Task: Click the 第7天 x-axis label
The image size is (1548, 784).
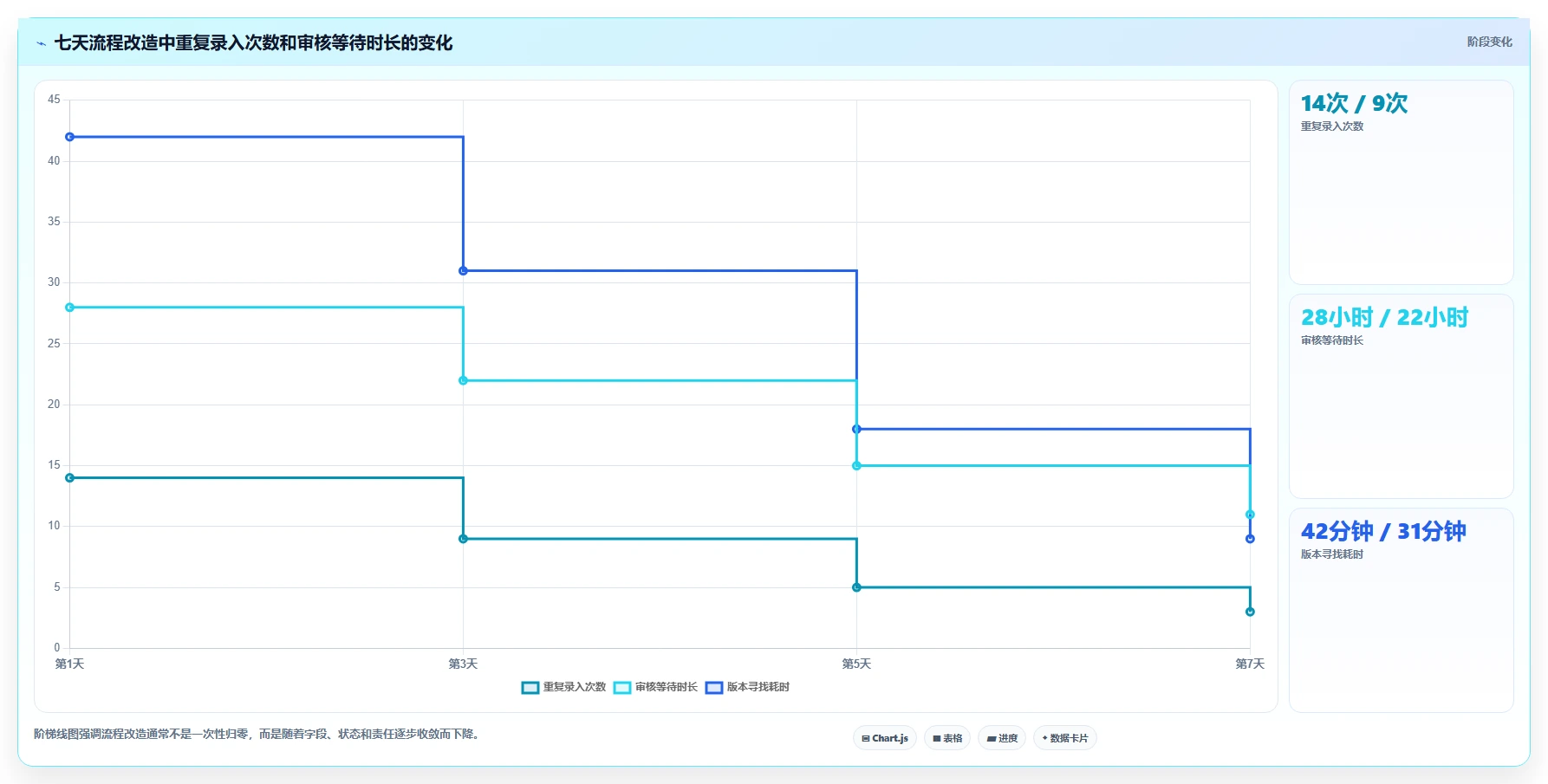Action: [x=1250, y=664]
